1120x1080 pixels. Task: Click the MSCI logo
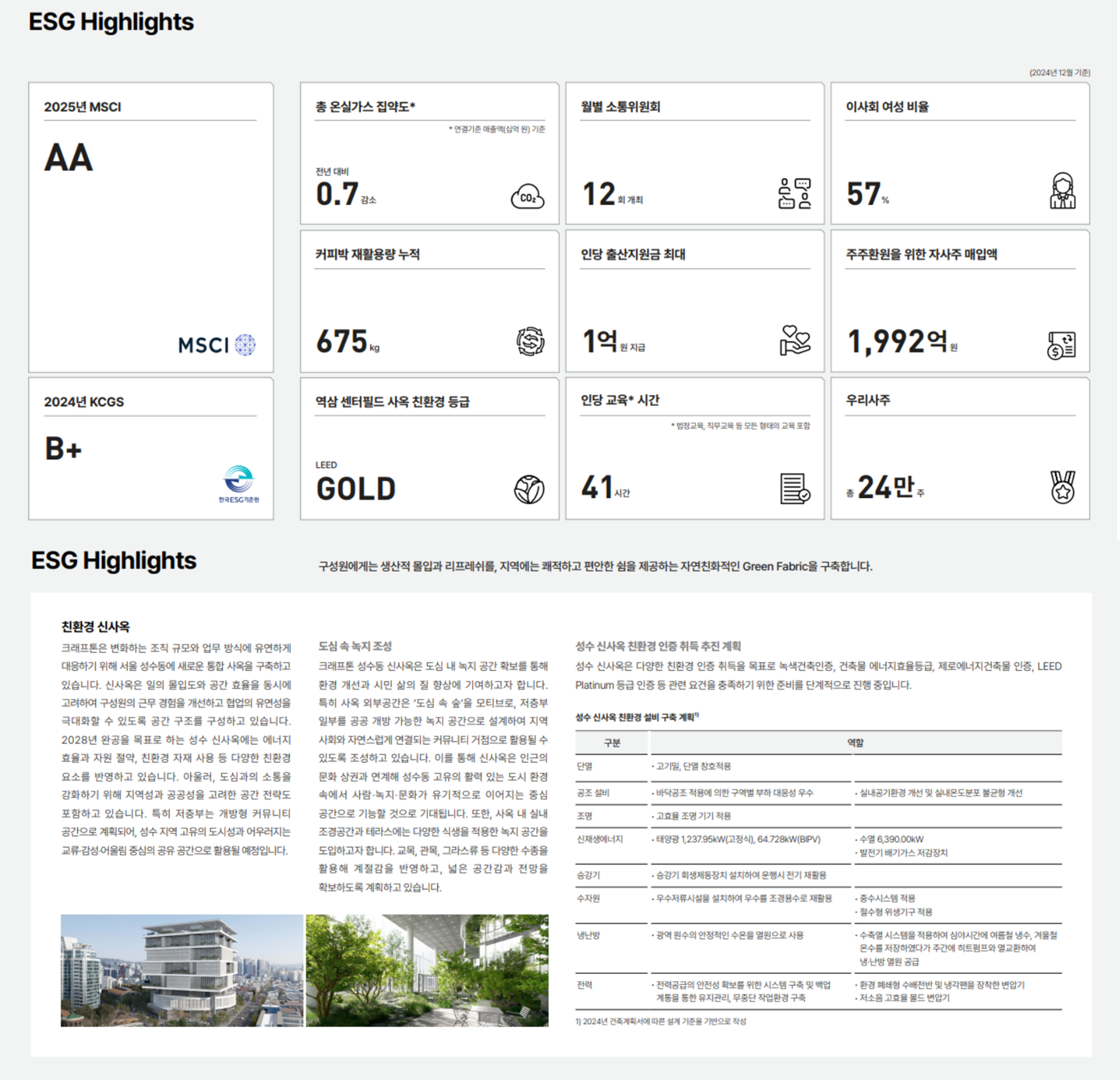click(217, 345)
